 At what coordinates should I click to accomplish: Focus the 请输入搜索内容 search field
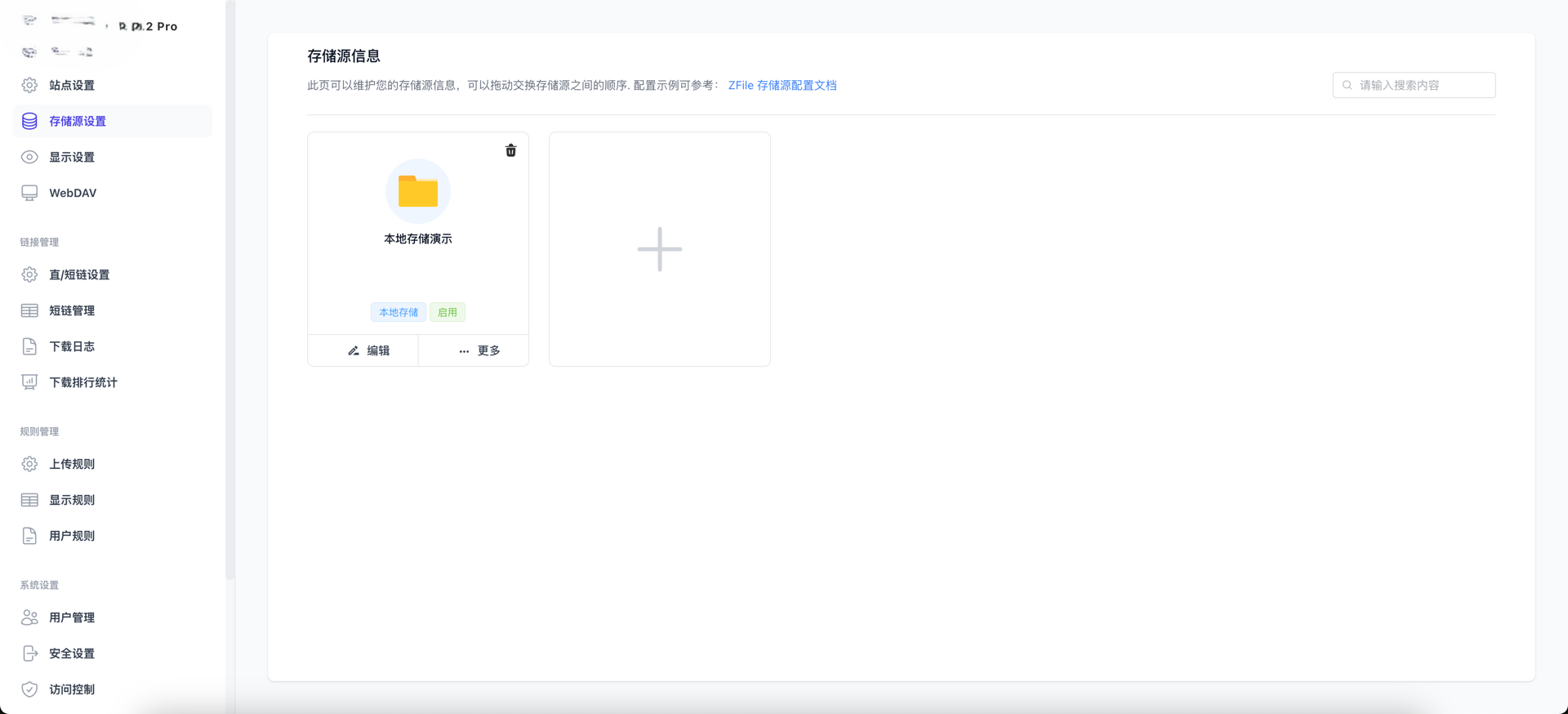pos(1414,85)
